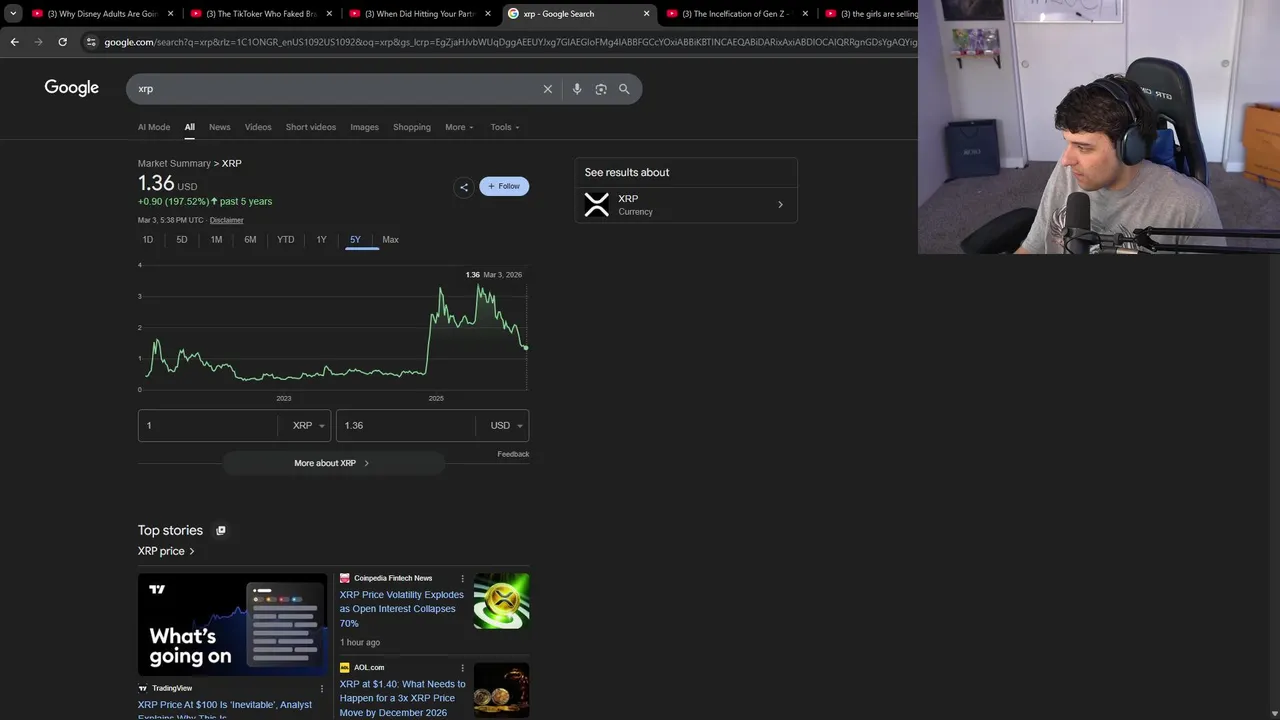Reload the page with the refresh icon
This screenshot has width=1280, height=720.
pyautogui.click(x=62, y=42)
